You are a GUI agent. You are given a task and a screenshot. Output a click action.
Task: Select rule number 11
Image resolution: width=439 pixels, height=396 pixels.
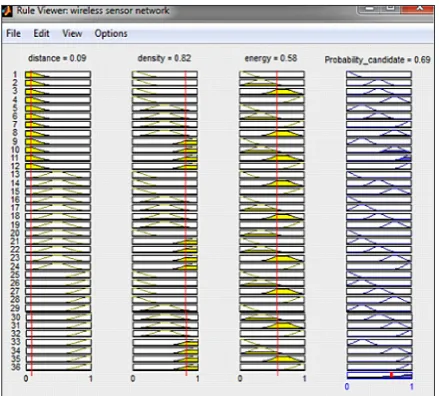(x=15, y=158)
